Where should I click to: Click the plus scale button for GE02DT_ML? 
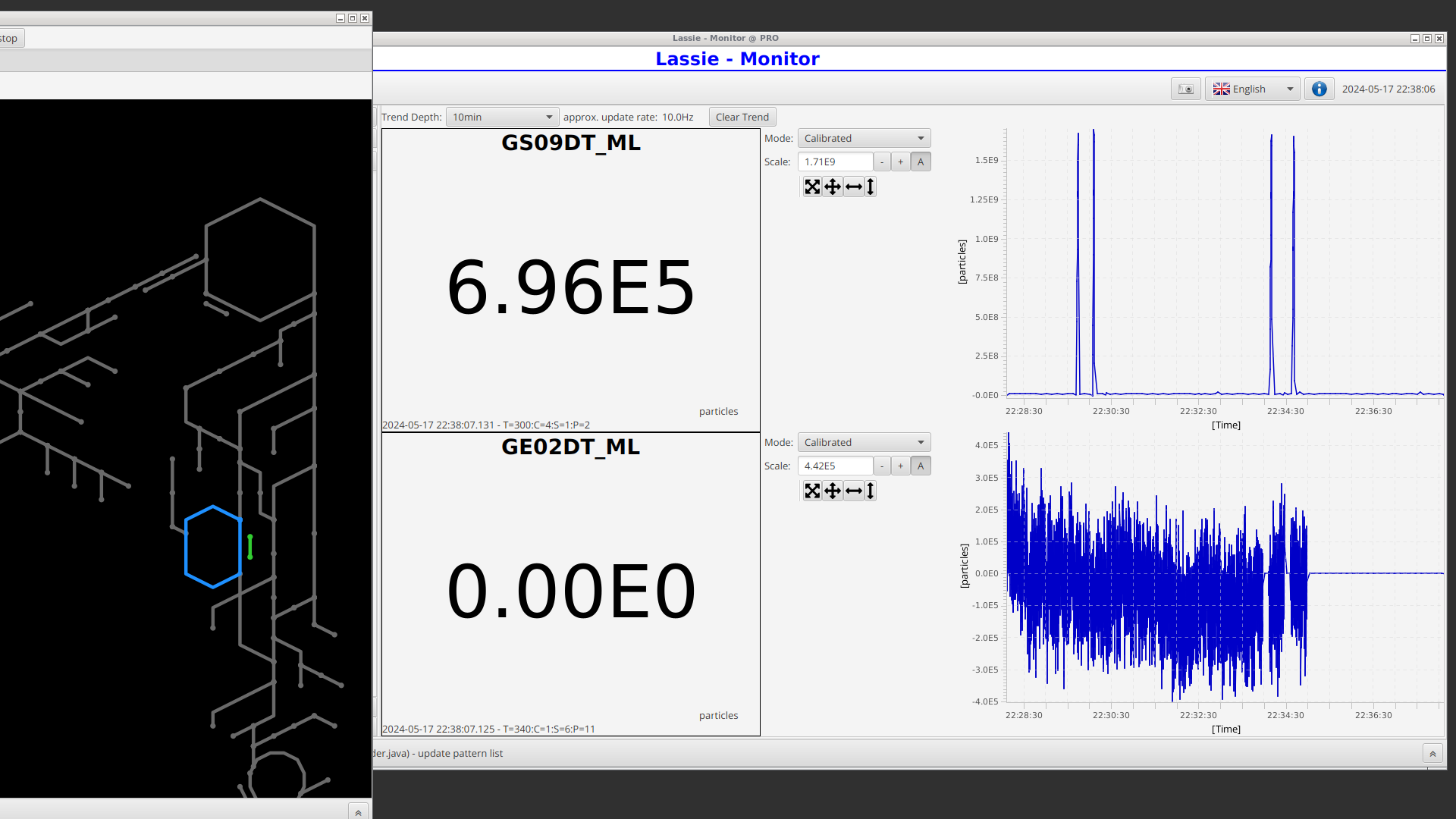(x=900, y=465)
